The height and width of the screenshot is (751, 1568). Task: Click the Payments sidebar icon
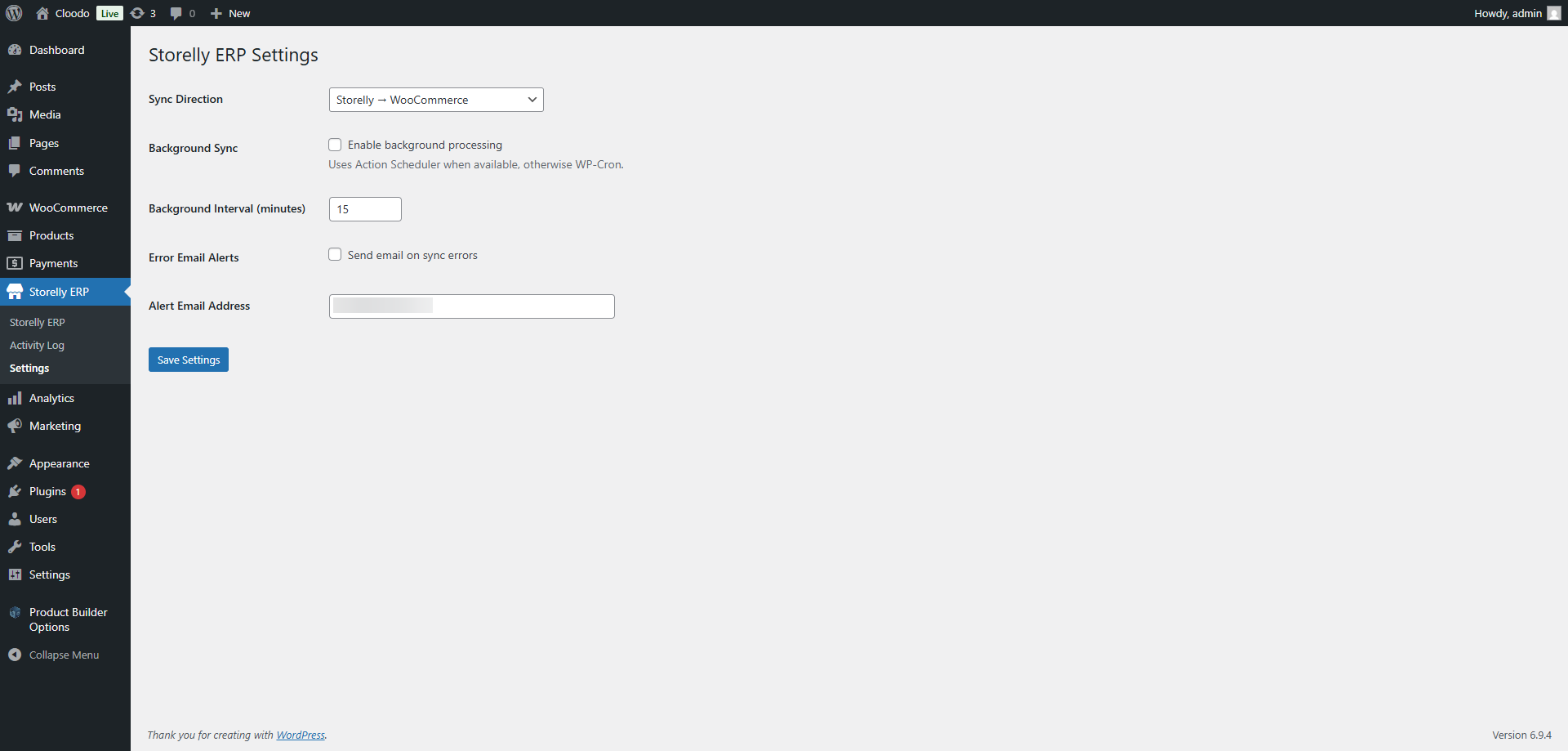(16, 263)
